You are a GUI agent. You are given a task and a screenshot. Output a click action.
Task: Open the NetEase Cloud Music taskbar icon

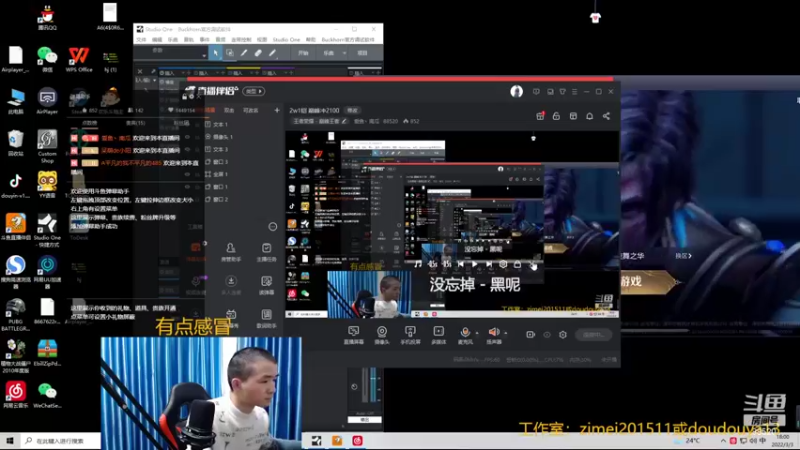tap(357, 440)
